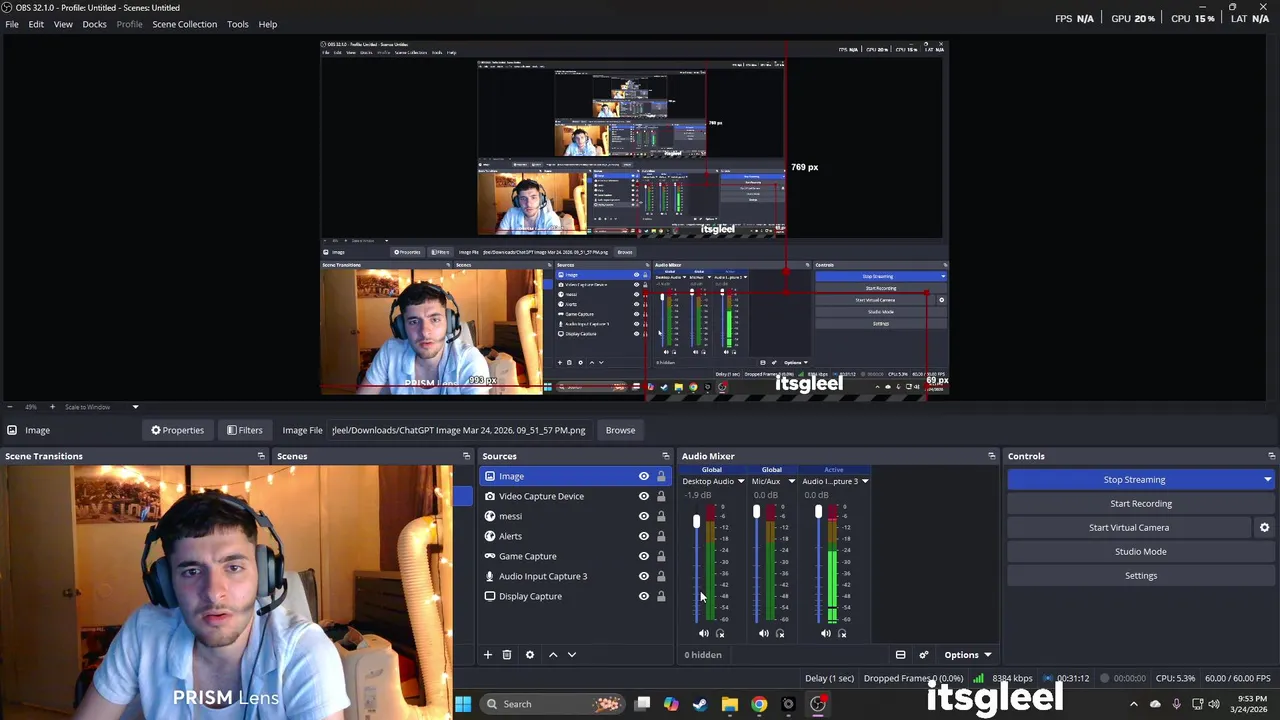Pop out the Scenes dock
1280x720 pixels.
pyautogui.click(x=466, y=456)
